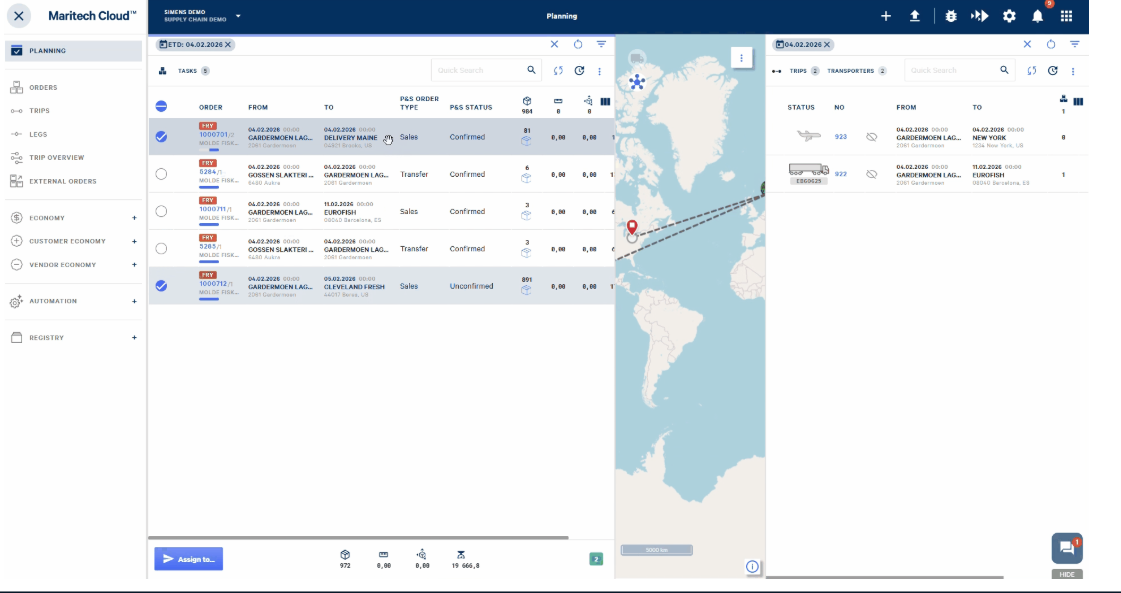The width and height of the screenshot is (1121, 593).
Task: Click sync arrows icon in tasks toolbar
Action: (x=558, y=71)
